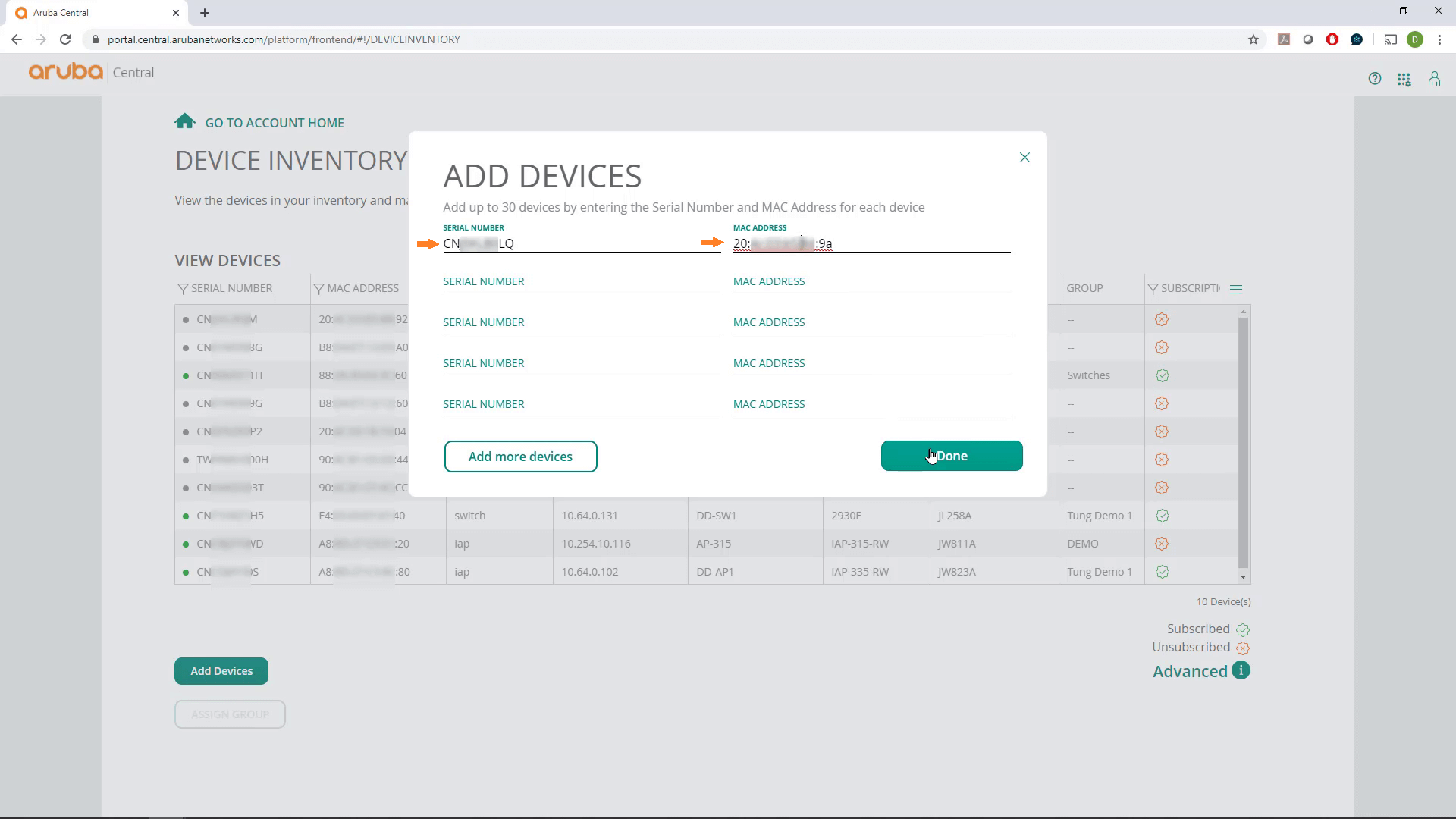Screen dimensions: 1456x819
Task: Toggle the subscription icon on the Switches row
Action: (x=1162, y=375)
